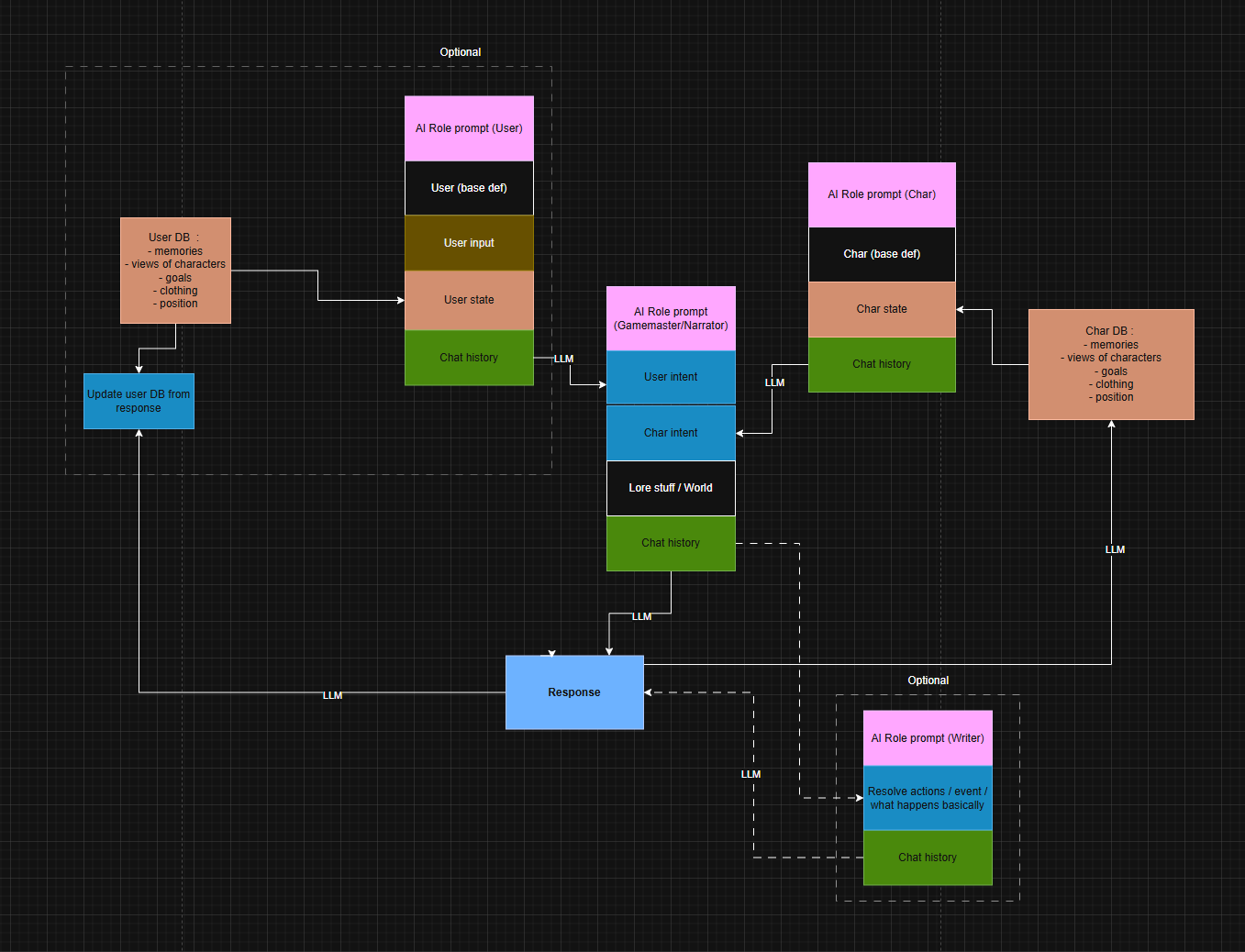The image size is (1245, 952).
Task: Click LLM label on the arrow to Char intent
Action: (774, 382)
